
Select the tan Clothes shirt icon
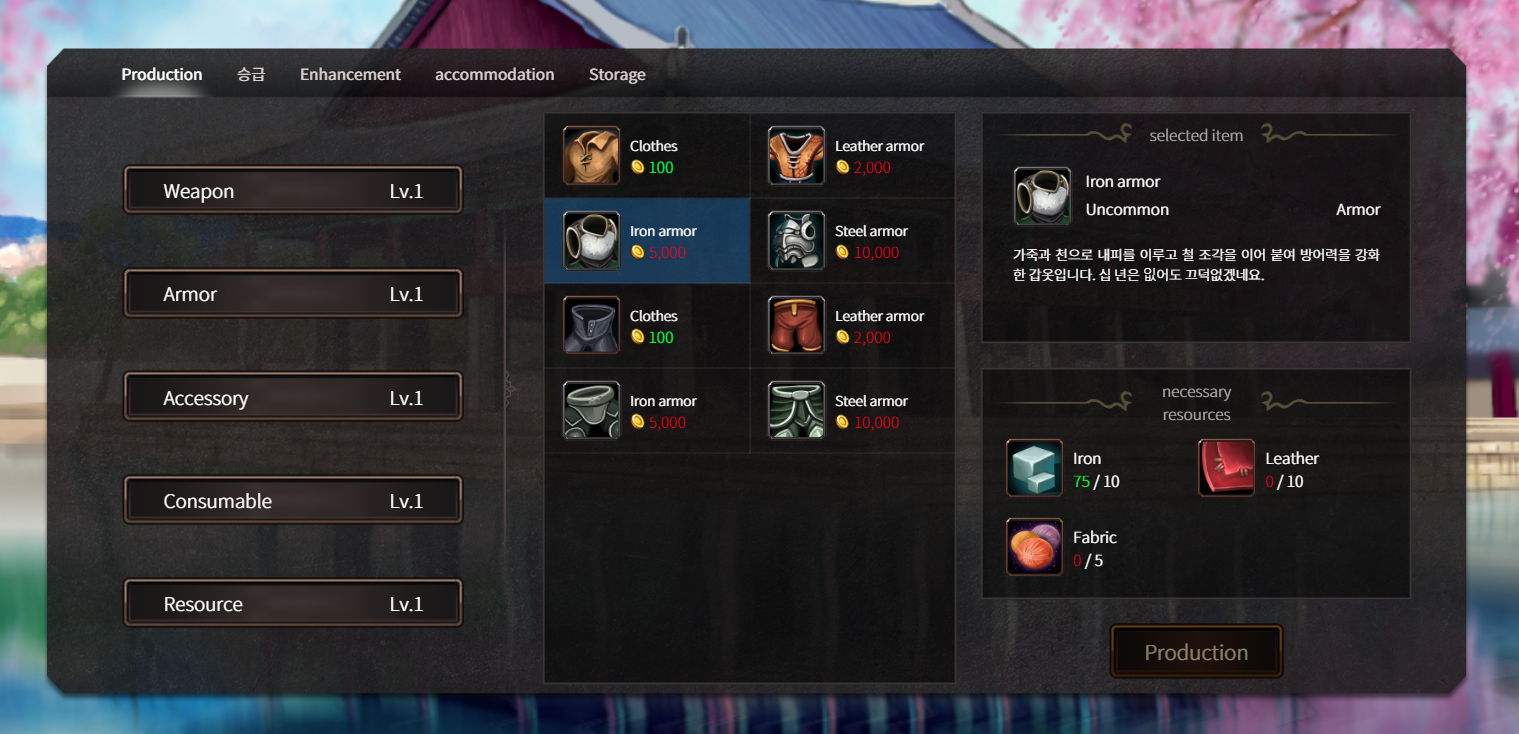tap(591, 155)
